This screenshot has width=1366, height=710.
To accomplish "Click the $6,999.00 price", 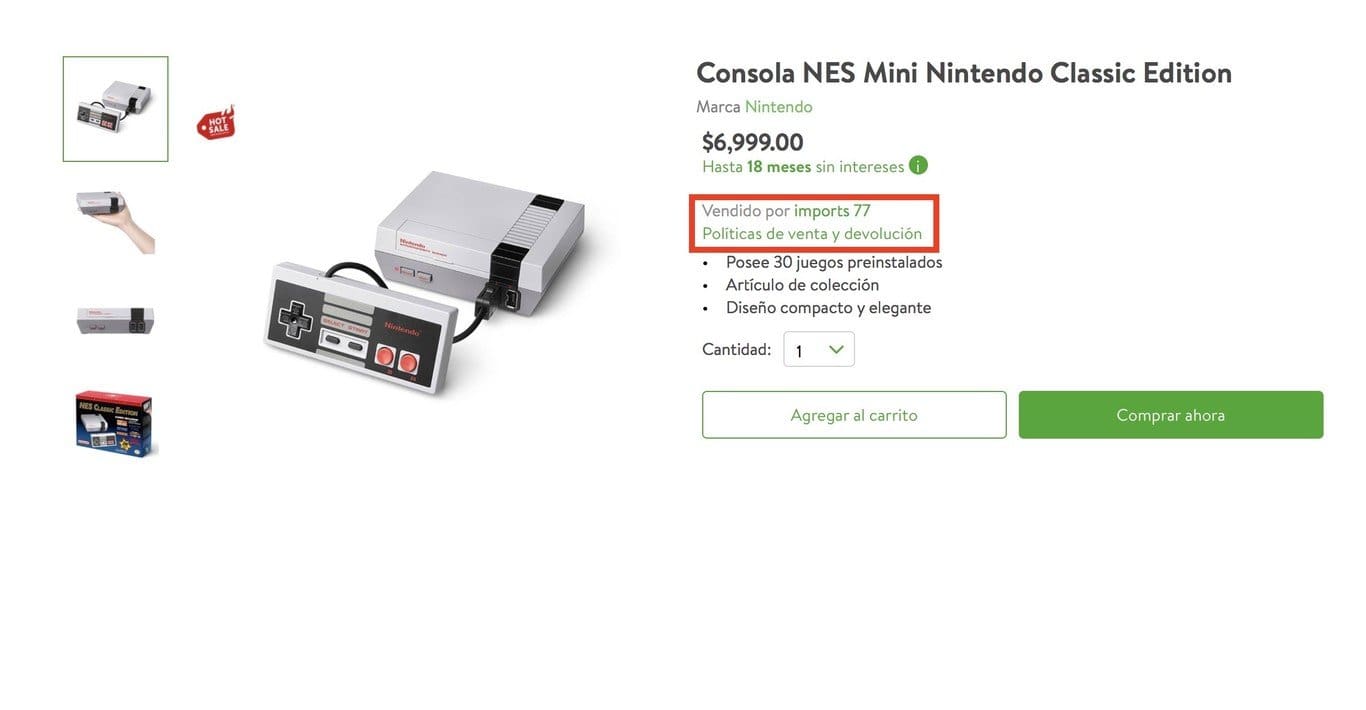I will point(752,142).
